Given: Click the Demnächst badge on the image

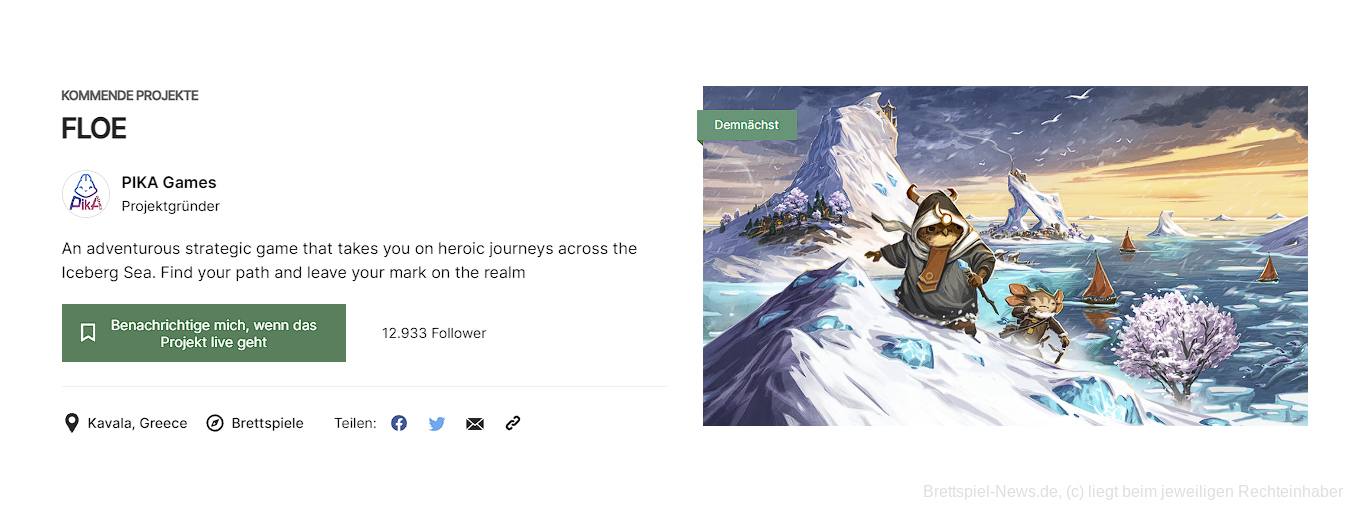Looking at the screenshot, I should 747,125.
